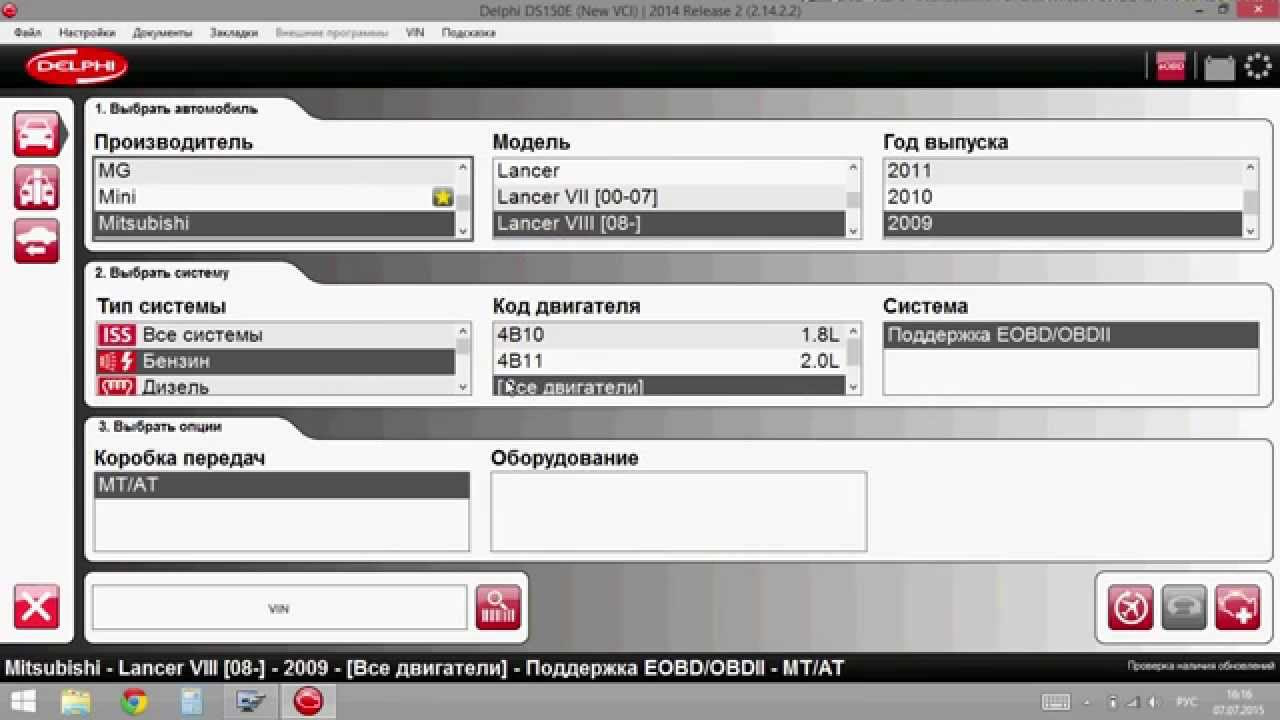This screenshot has width=1280, height=720.
Task: Open the notepad document taskbar icon
Action: (192, 702)
